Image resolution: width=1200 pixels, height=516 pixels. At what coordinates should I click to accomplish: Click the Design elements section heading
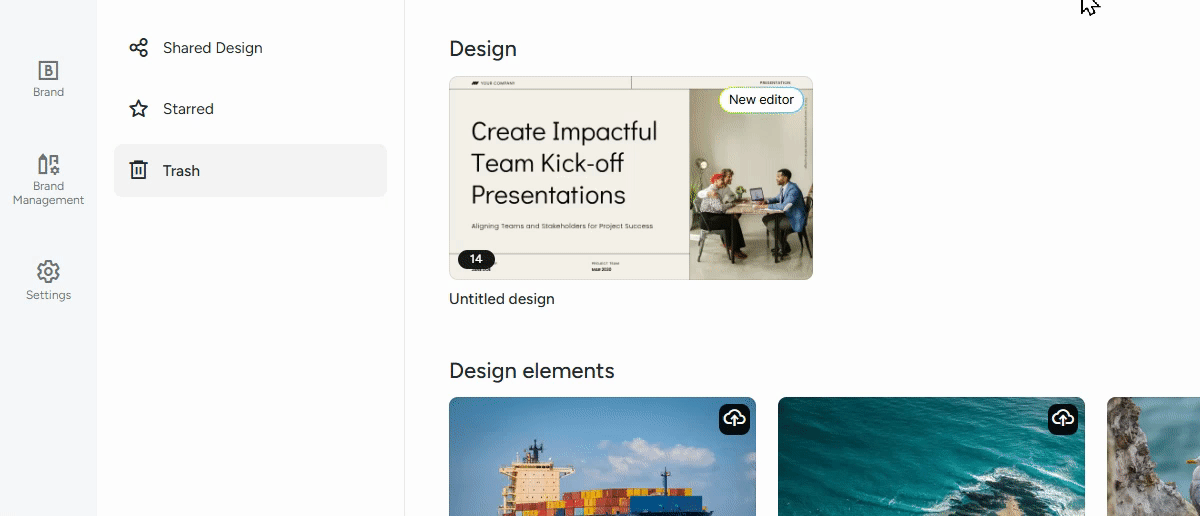click(531, 371)
